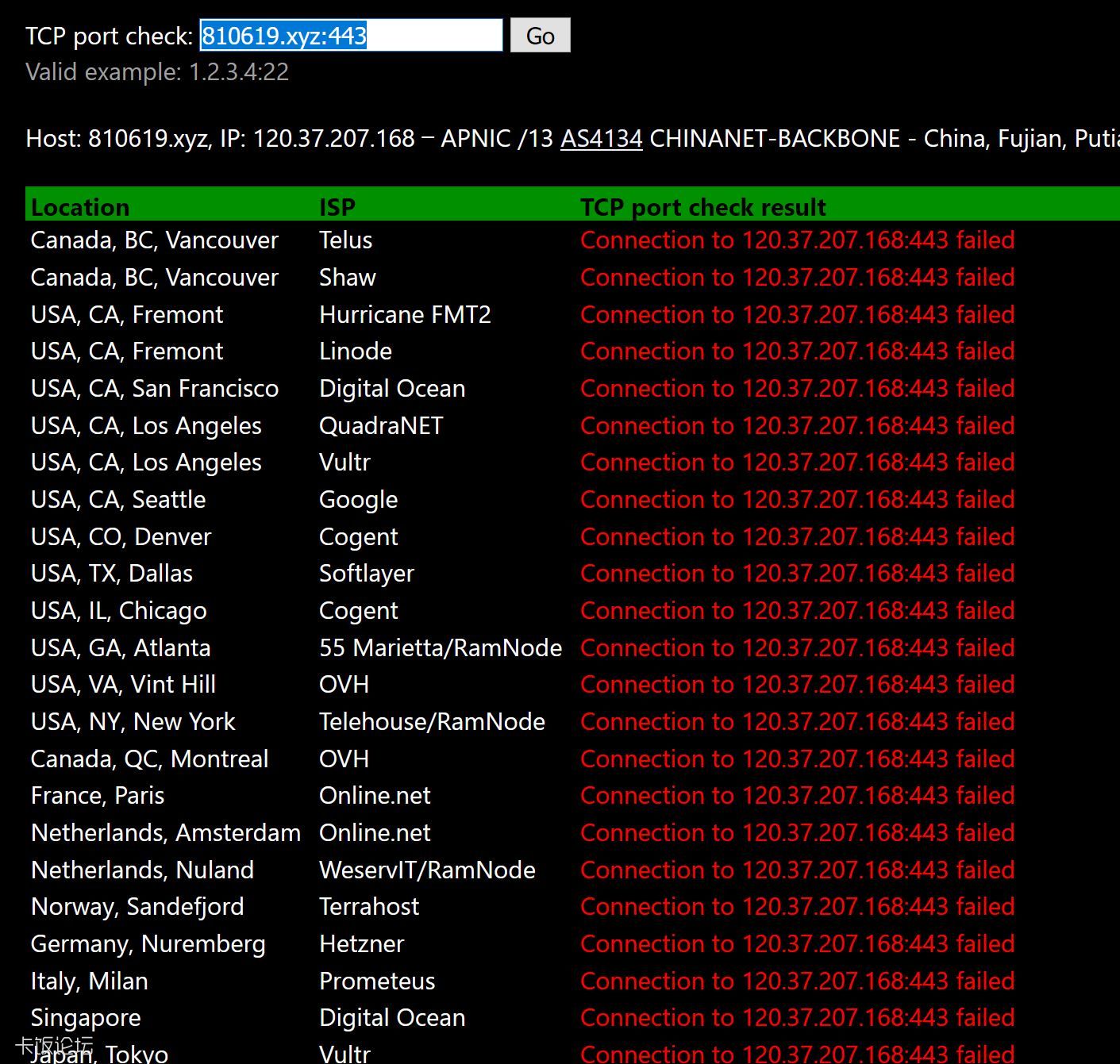1120x1064 pixels.
Task: Click the USA, CO, Denver location
Action: point(121,537)
